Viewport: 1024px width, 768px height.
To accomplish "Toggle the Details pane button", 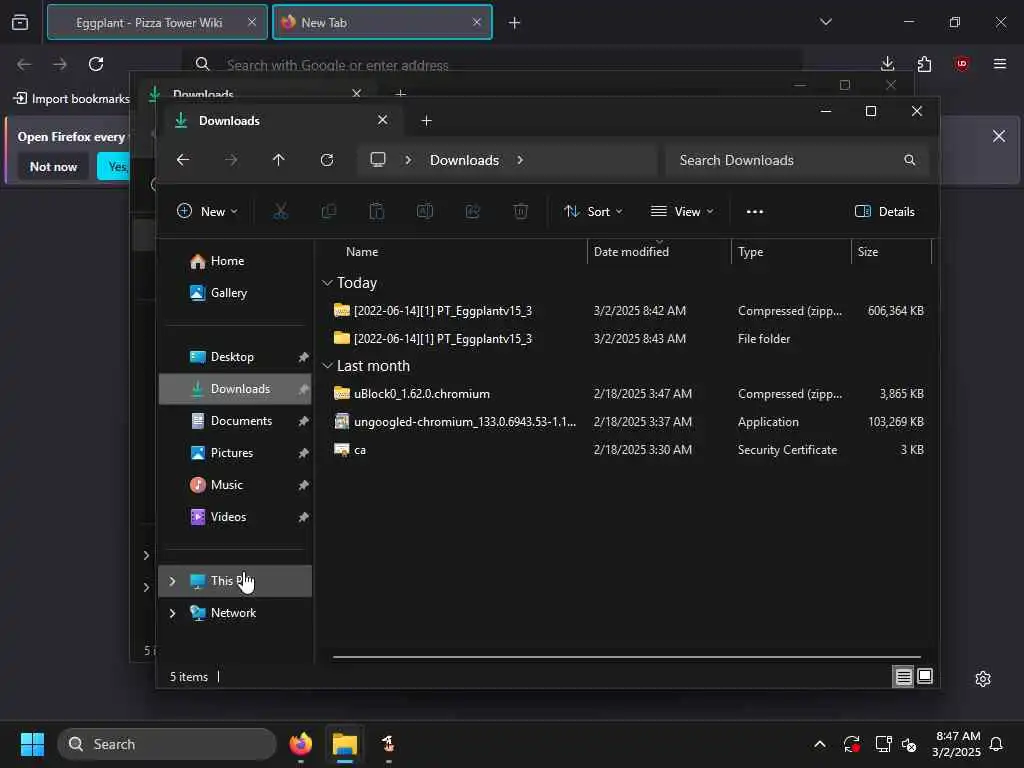I will click(885, 212).
